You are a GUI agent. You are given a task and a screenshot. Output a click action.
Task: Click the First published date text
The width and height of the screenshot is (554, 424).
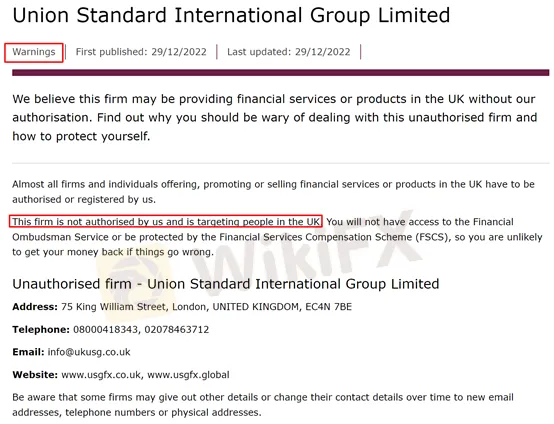tap(141, 52)
